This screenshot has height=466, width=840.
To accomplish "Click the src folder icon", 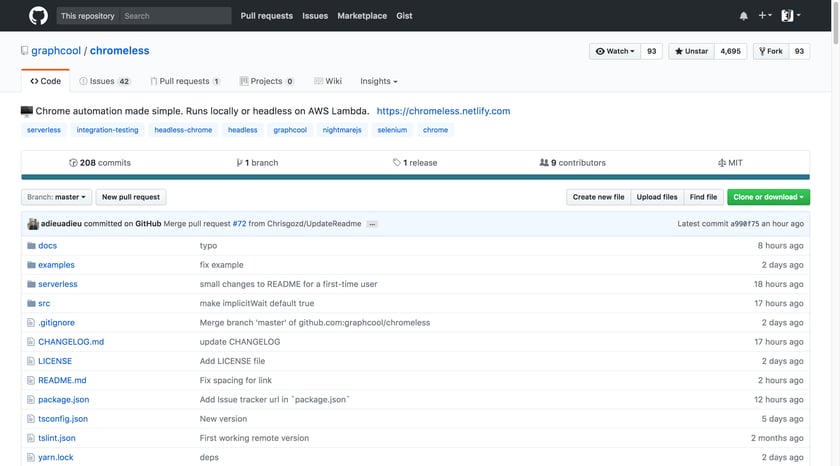I will pos(31,304).
